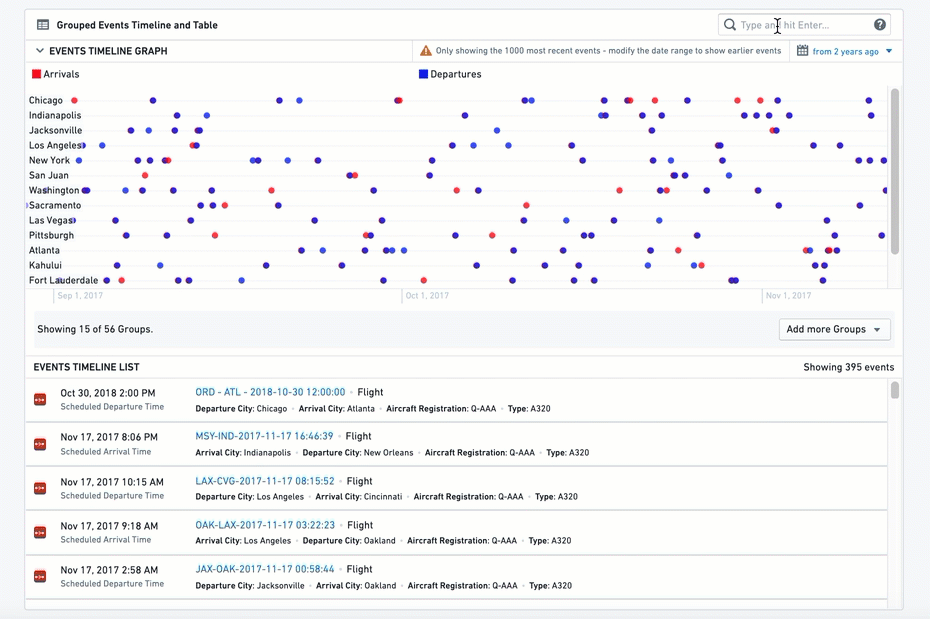This screenshot has width=930, height=619.
Task: Select the Pittsburgh group row label
Action: [x=52, y=235]
